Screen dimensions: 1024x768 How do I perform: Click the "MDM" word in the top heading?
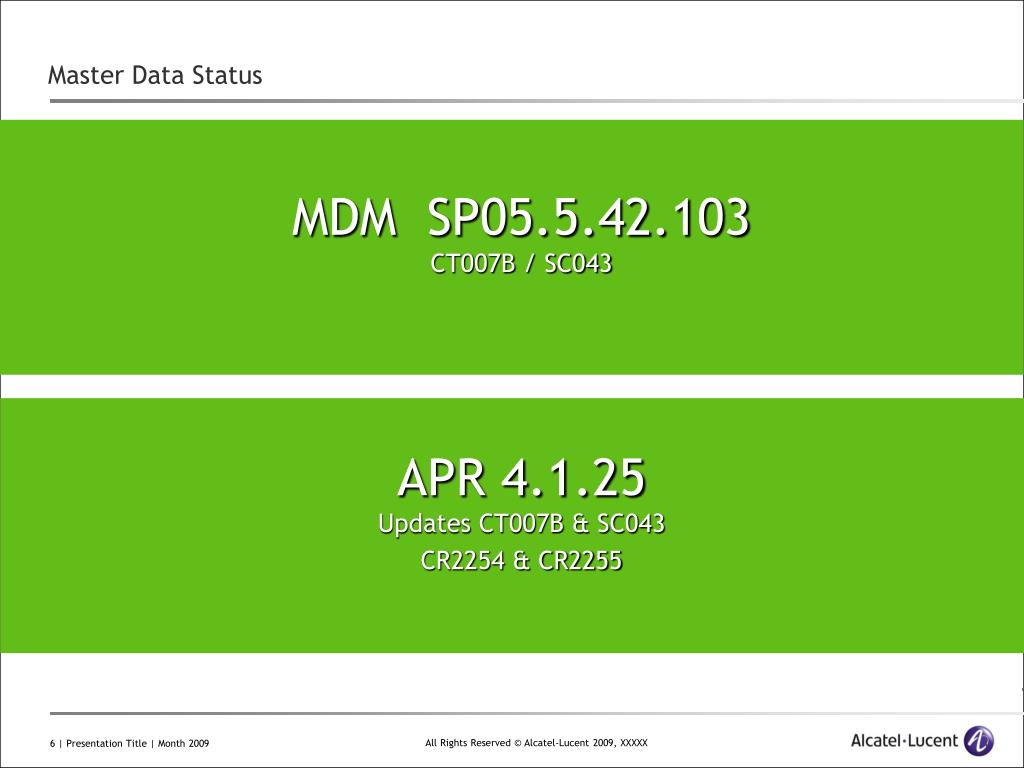point(343,218)
